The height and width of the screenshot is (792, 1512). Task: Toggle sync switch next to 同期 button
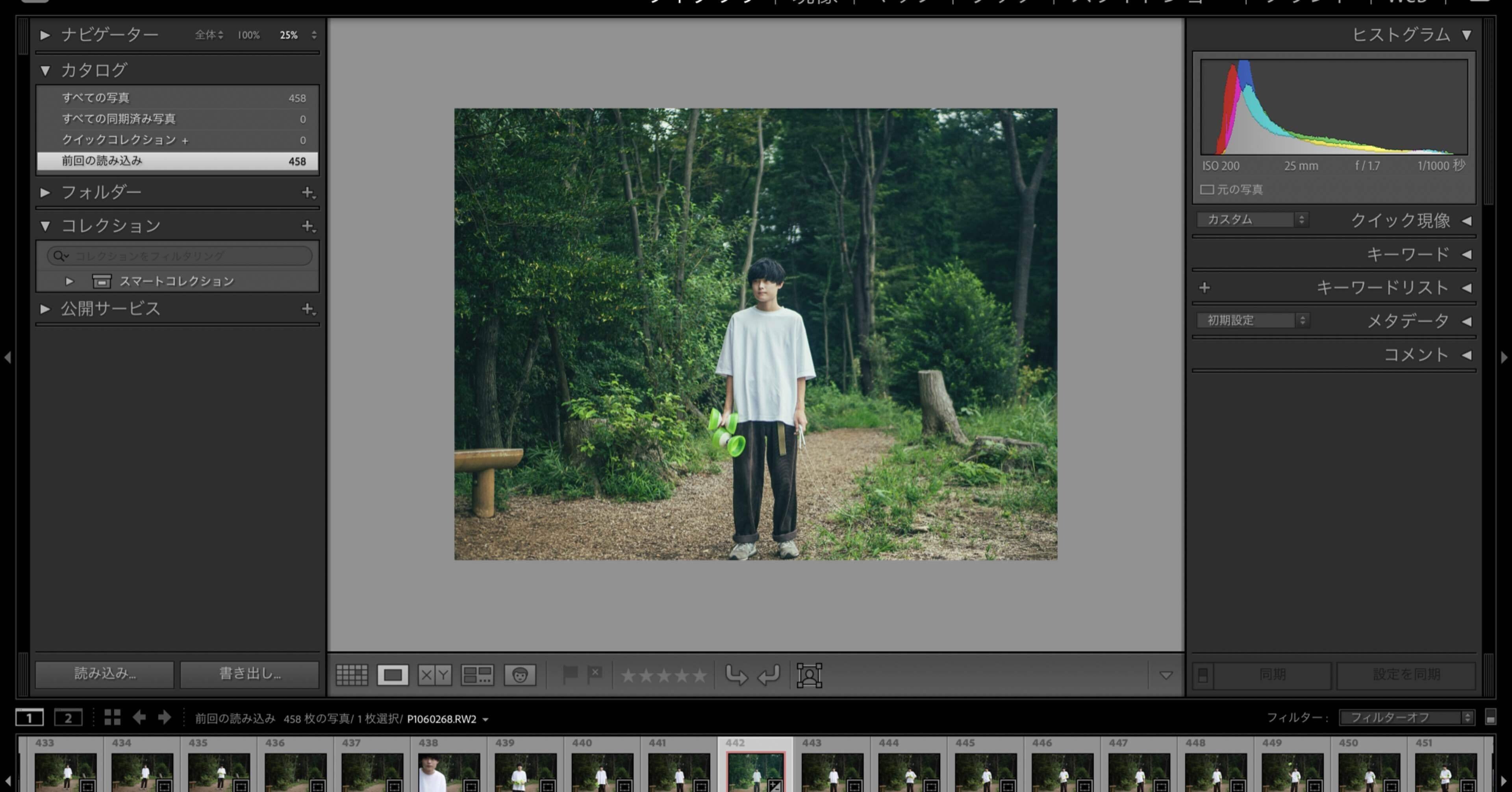[1203, 675]
